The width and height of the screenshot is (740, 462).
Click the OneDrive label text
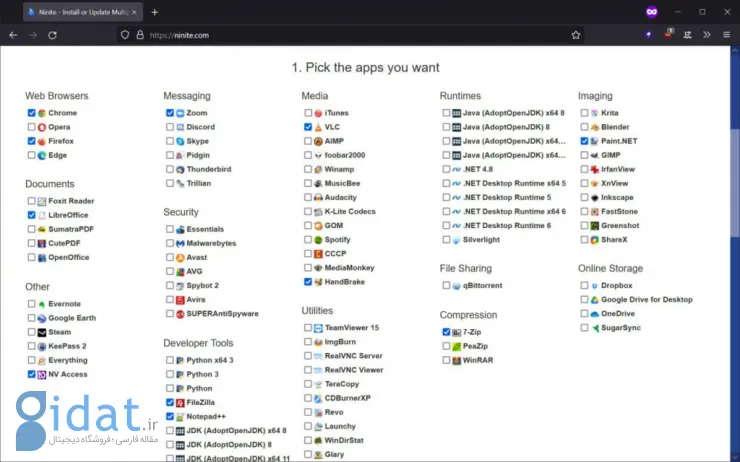pyautogui.click(x=618, y=314)
